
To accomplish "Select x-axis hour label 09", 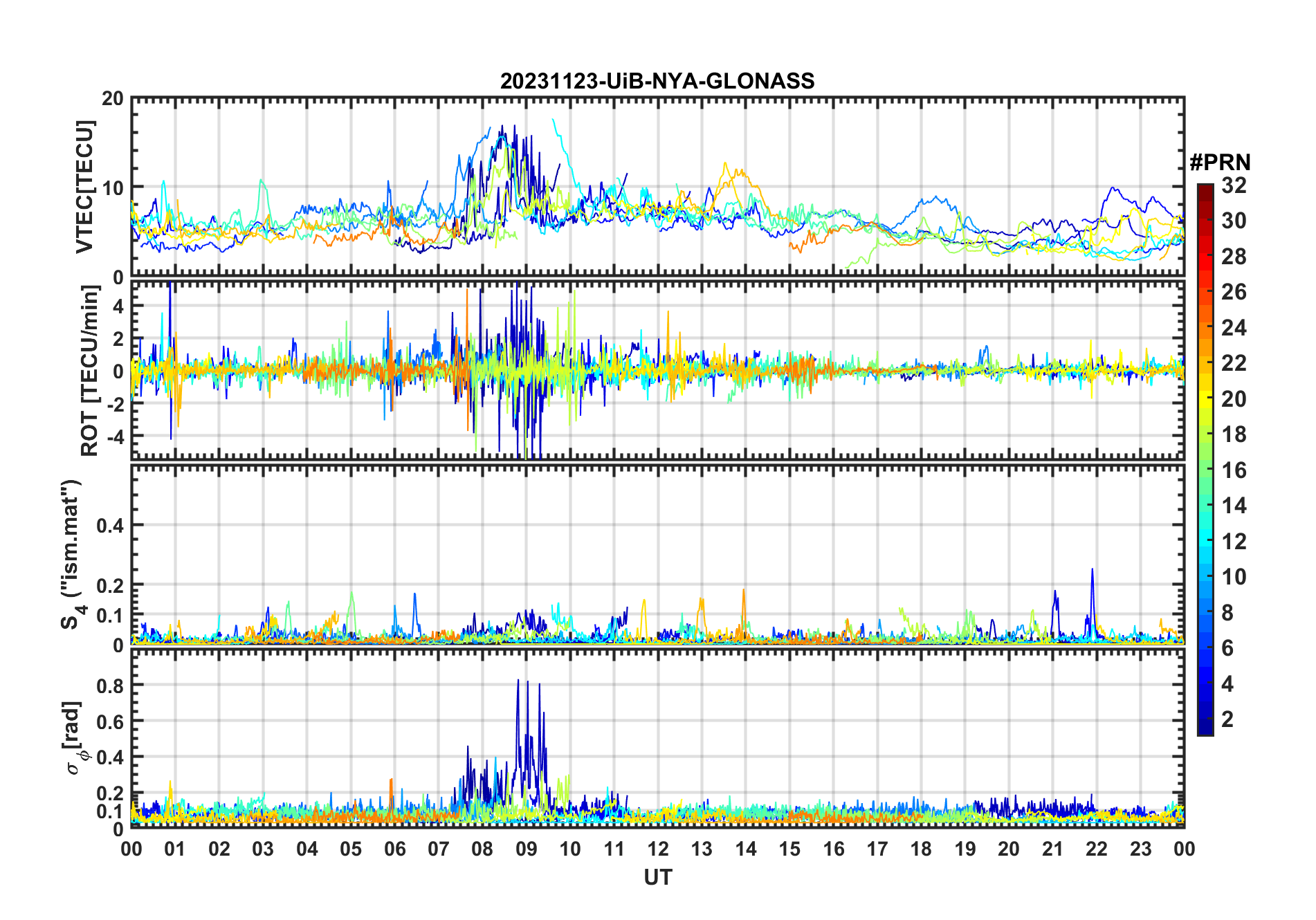I will point(526,849).
